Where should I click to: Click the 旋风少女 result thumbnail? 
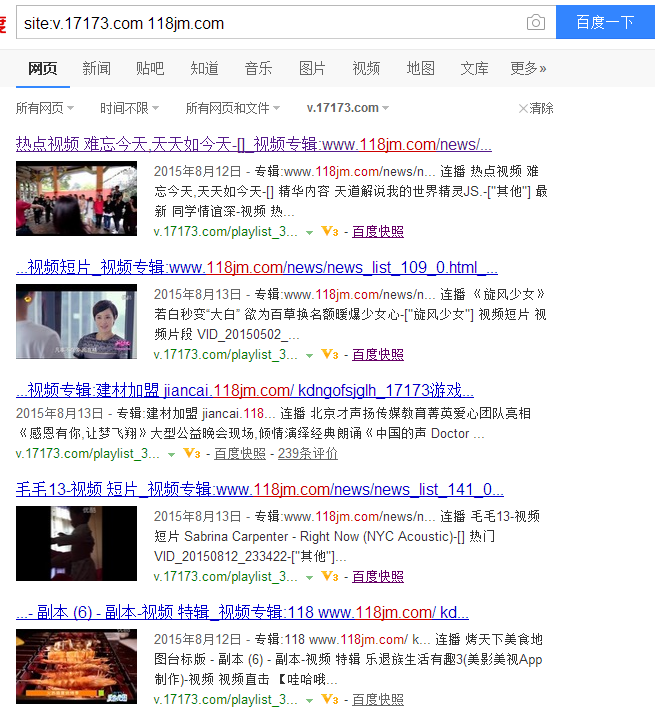tap(76, 321)
